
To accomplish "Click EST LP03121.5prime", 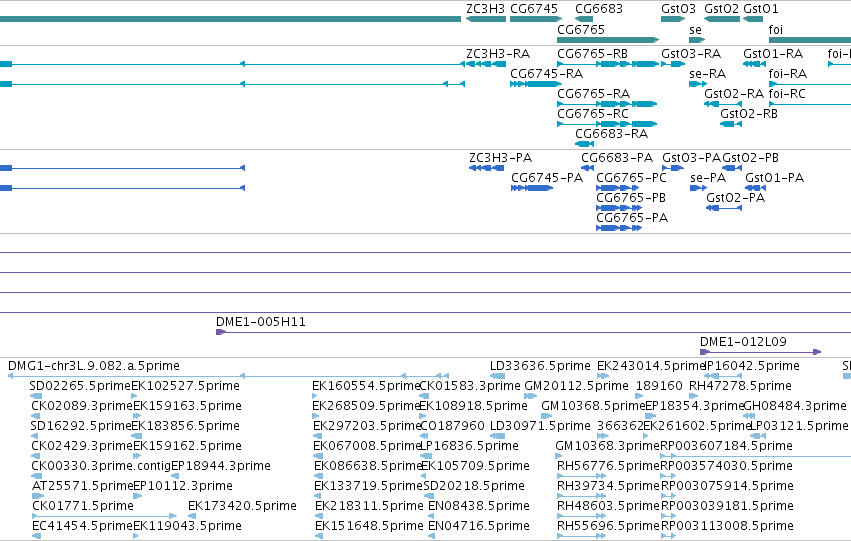I will pos(758,436).
